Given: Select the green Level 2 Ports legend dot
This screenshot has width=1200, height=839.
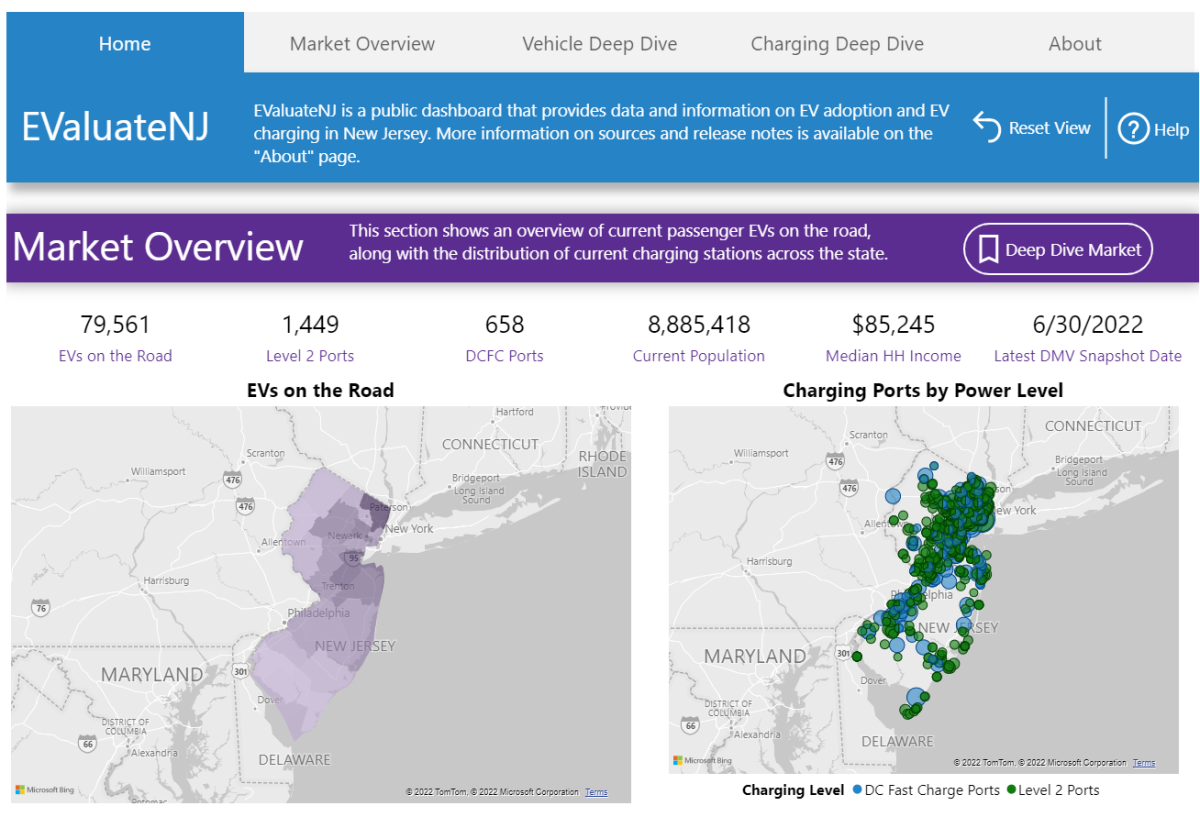Looking at the screenshot, I should [1011, 790].
